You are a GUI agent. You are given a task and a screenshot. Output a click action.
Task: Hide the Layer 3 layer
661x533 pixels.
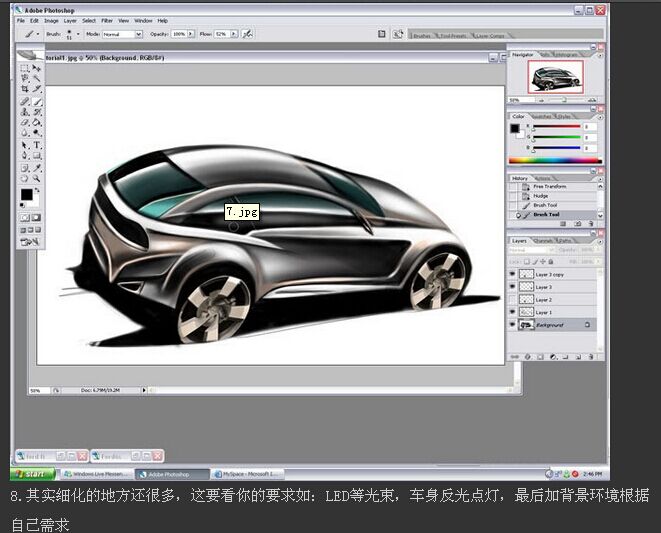click(513, 287)
